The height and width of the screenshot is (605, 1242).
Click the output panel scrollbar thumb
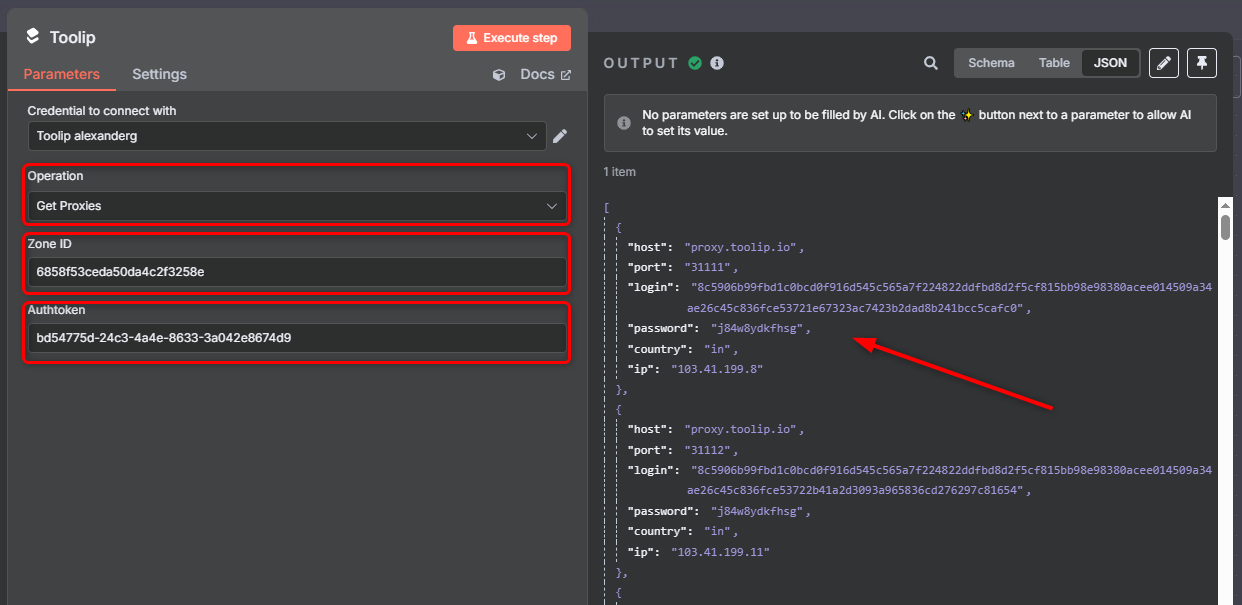pyautogui.click(x=1225, y=227)
